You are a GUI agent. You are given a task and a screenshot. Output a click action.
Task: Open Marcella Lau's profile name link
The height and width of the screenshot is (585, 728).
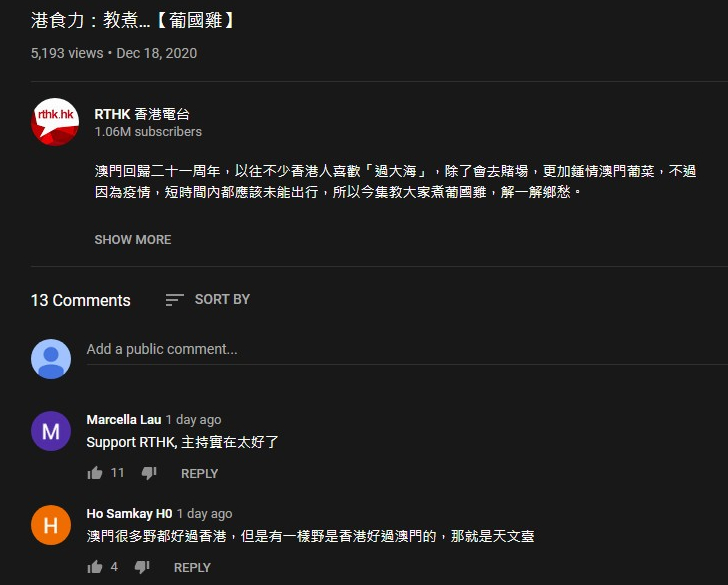point(124,420)
